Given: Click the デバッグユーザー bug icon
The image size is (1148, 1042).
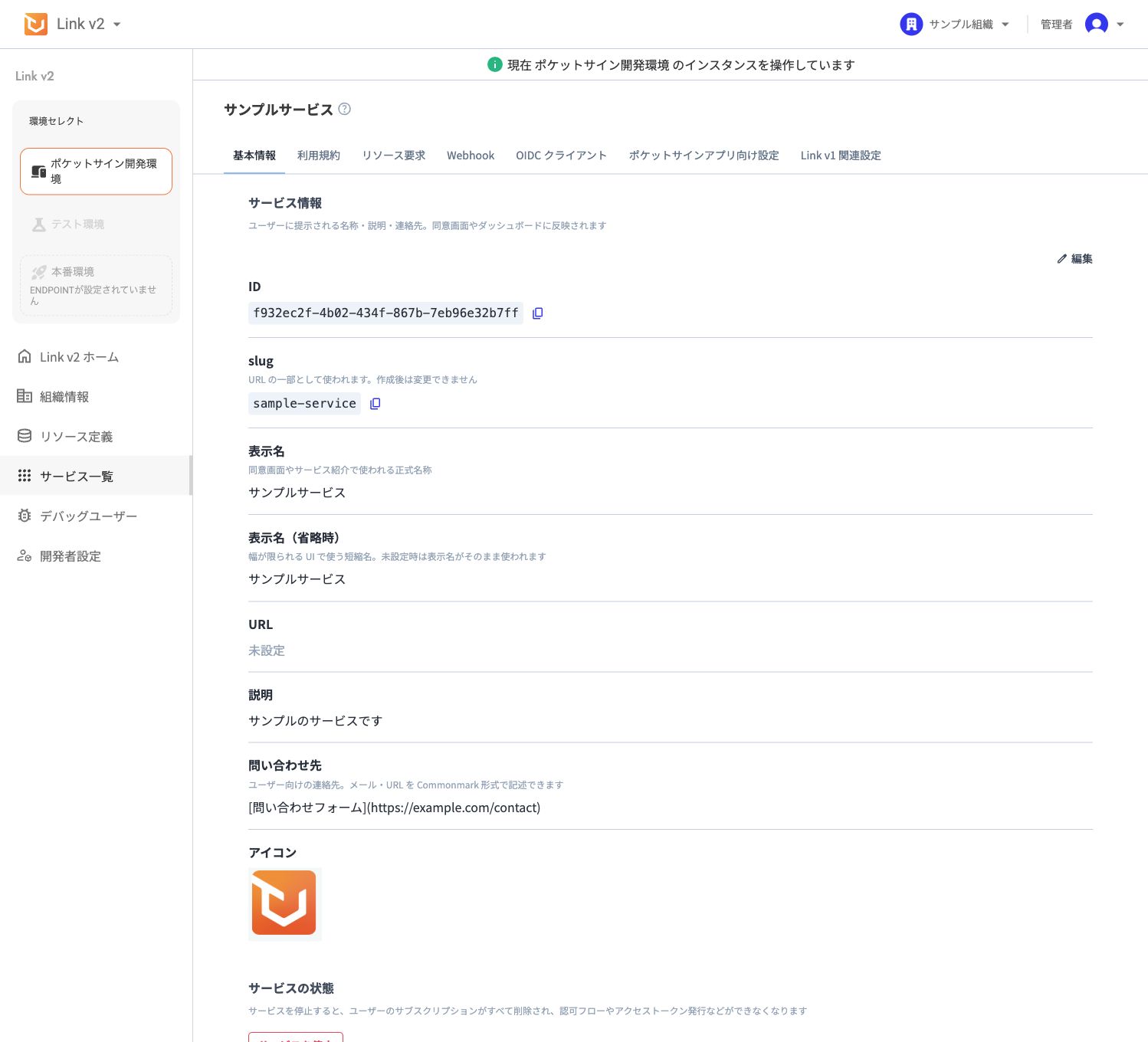Looking at the screenshot, I should point(25,516).
